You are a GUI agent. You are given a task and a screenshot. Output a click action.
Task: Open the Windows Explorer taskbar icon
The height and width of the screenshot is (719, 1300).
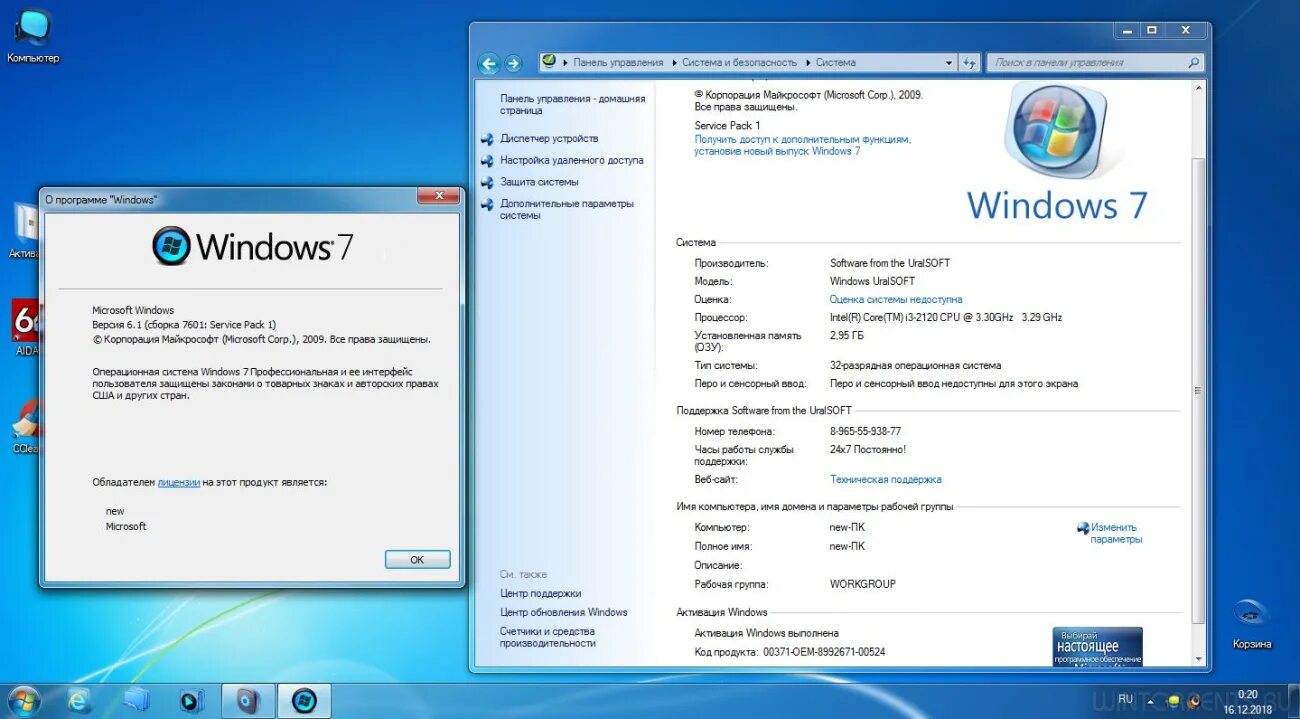136,701
